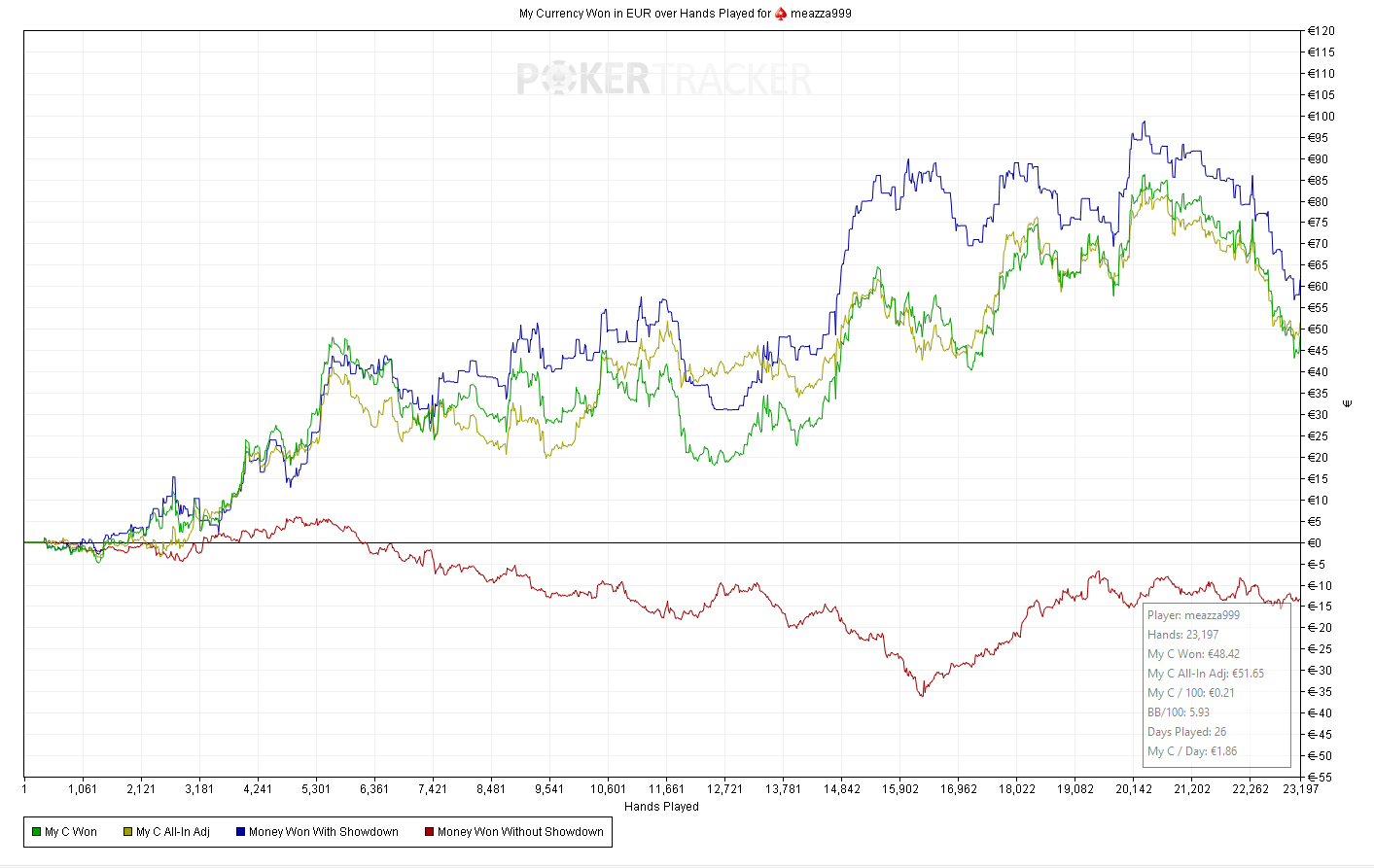Click the '22,262' x-axis tick label
The image size is (1374, 868).
pos(1251,789)
